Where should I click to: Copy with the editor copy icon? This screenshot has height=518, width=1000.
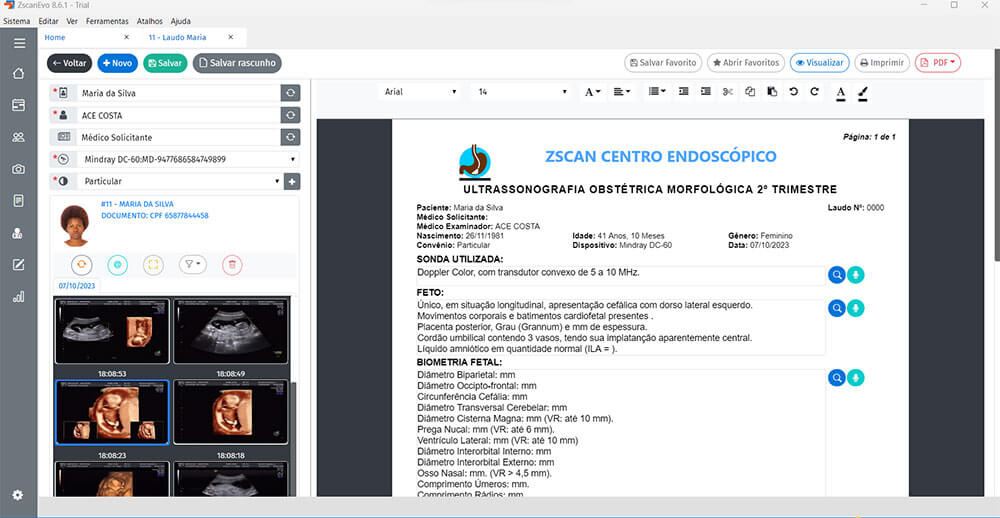(750, 92)
